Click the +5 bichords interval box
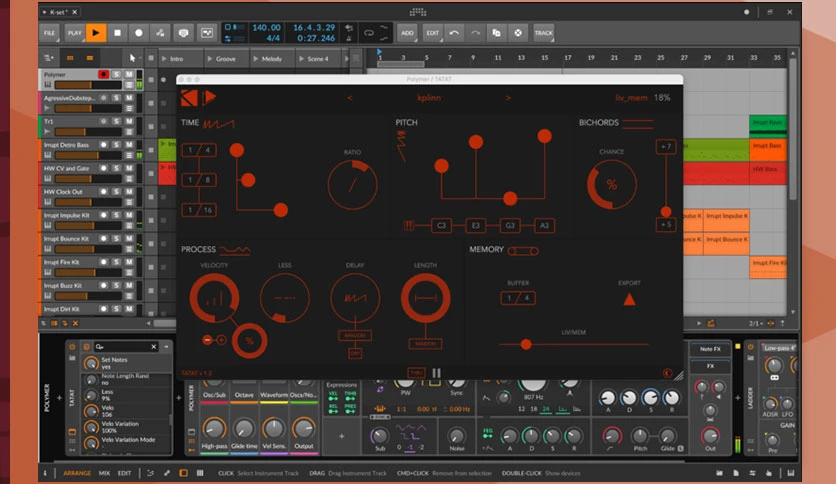 (x=666, y=224)
